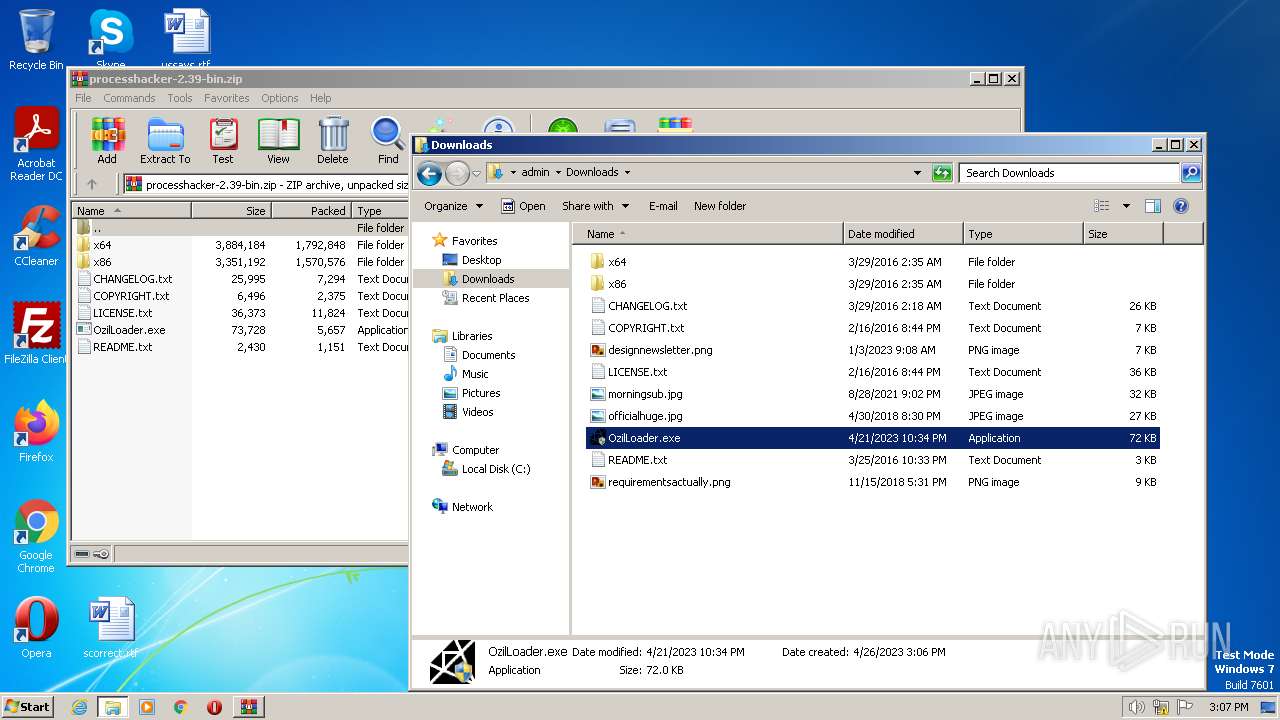Viewport: 1280px width, 720px height.
Task: Select the Opera desktop shortcut
Action: 36,628
